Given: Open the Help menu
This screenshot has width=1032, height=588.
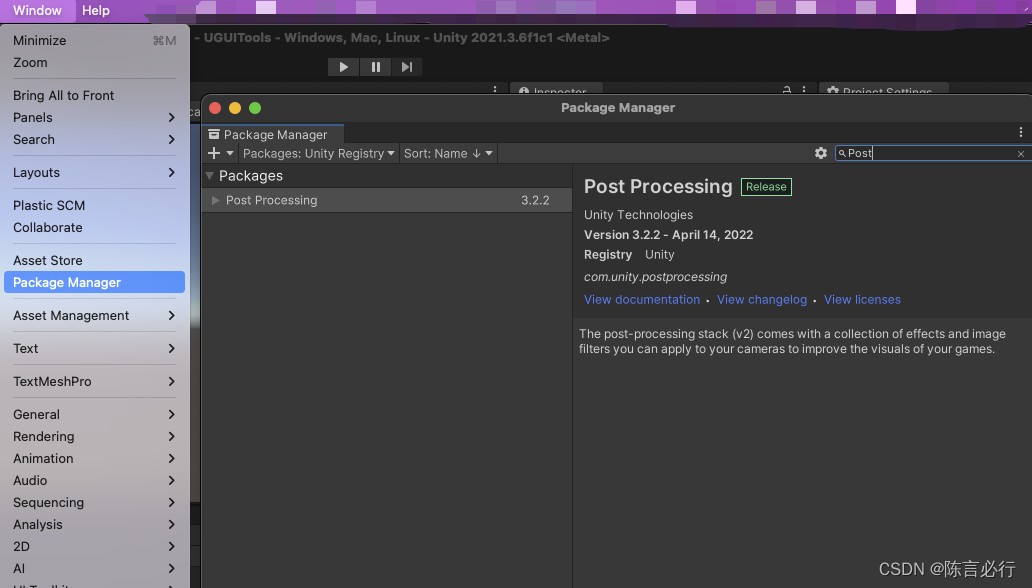Looking at the screenshot, I should coord(95,11).
